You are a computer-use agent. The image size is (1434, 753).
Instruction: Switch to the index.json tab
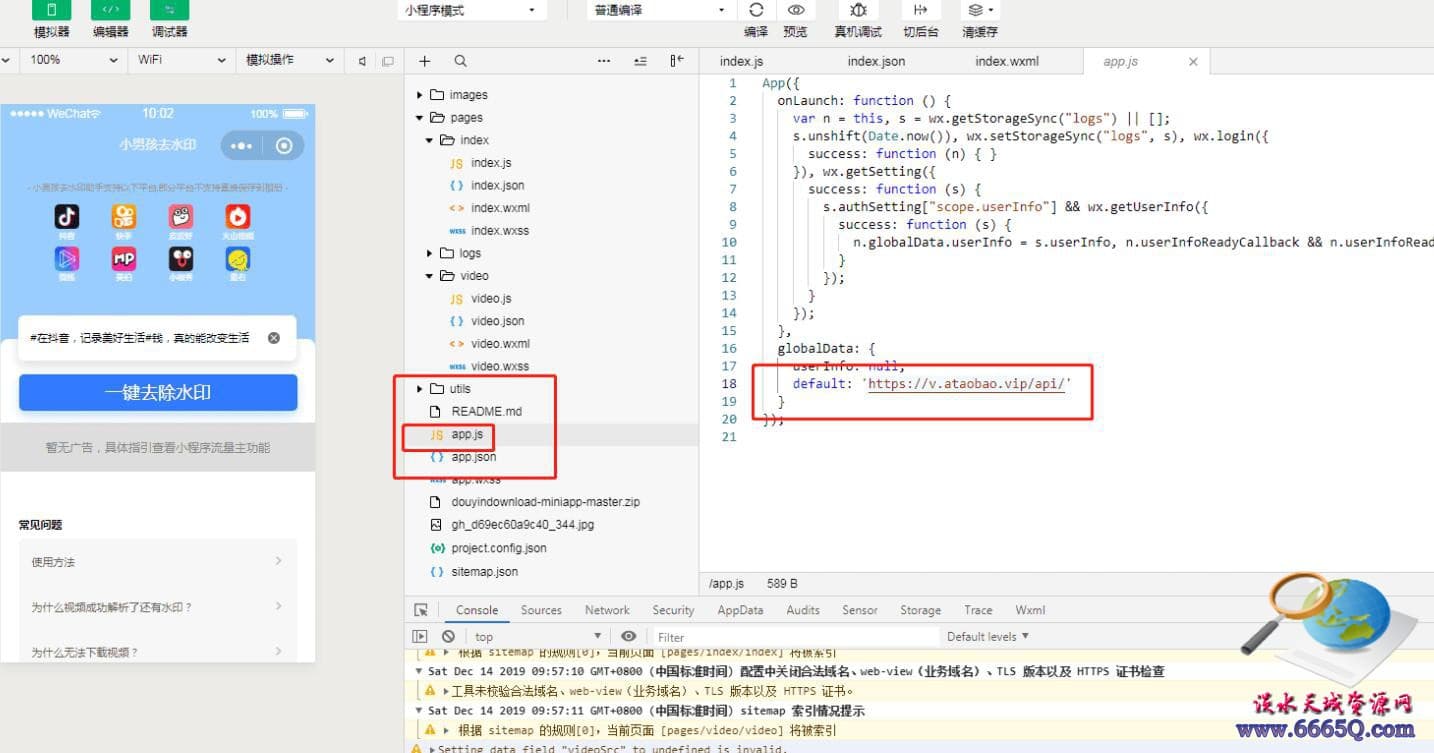[876, 61]
